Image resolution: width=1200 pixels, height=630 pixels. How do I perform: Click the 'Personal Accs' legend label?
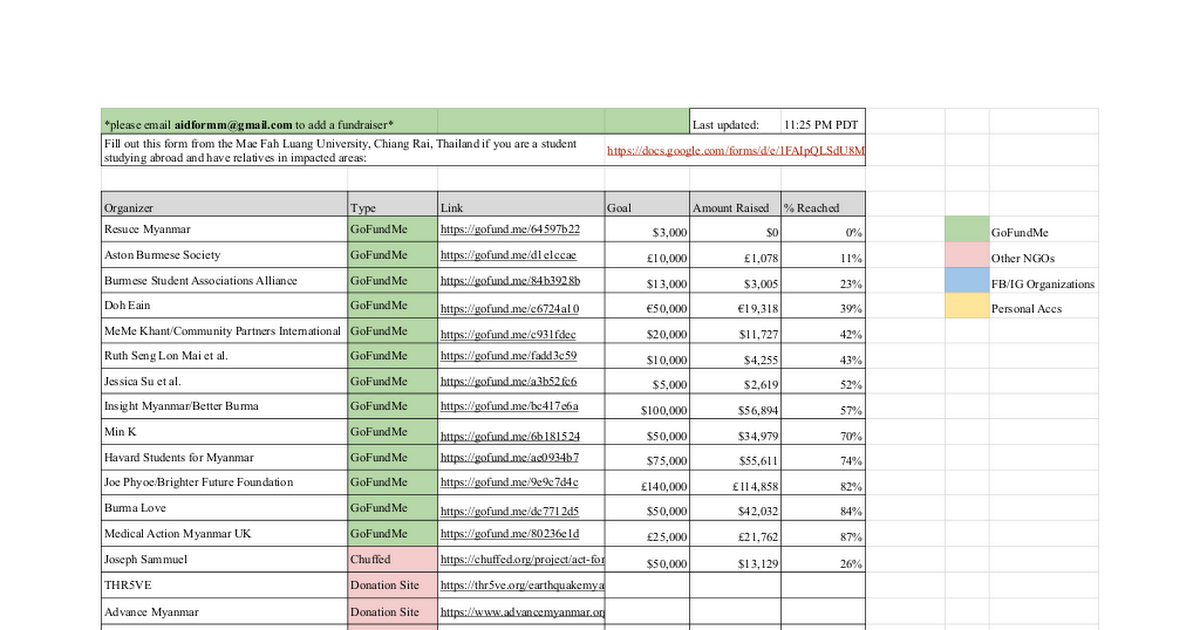(1027, 309)
